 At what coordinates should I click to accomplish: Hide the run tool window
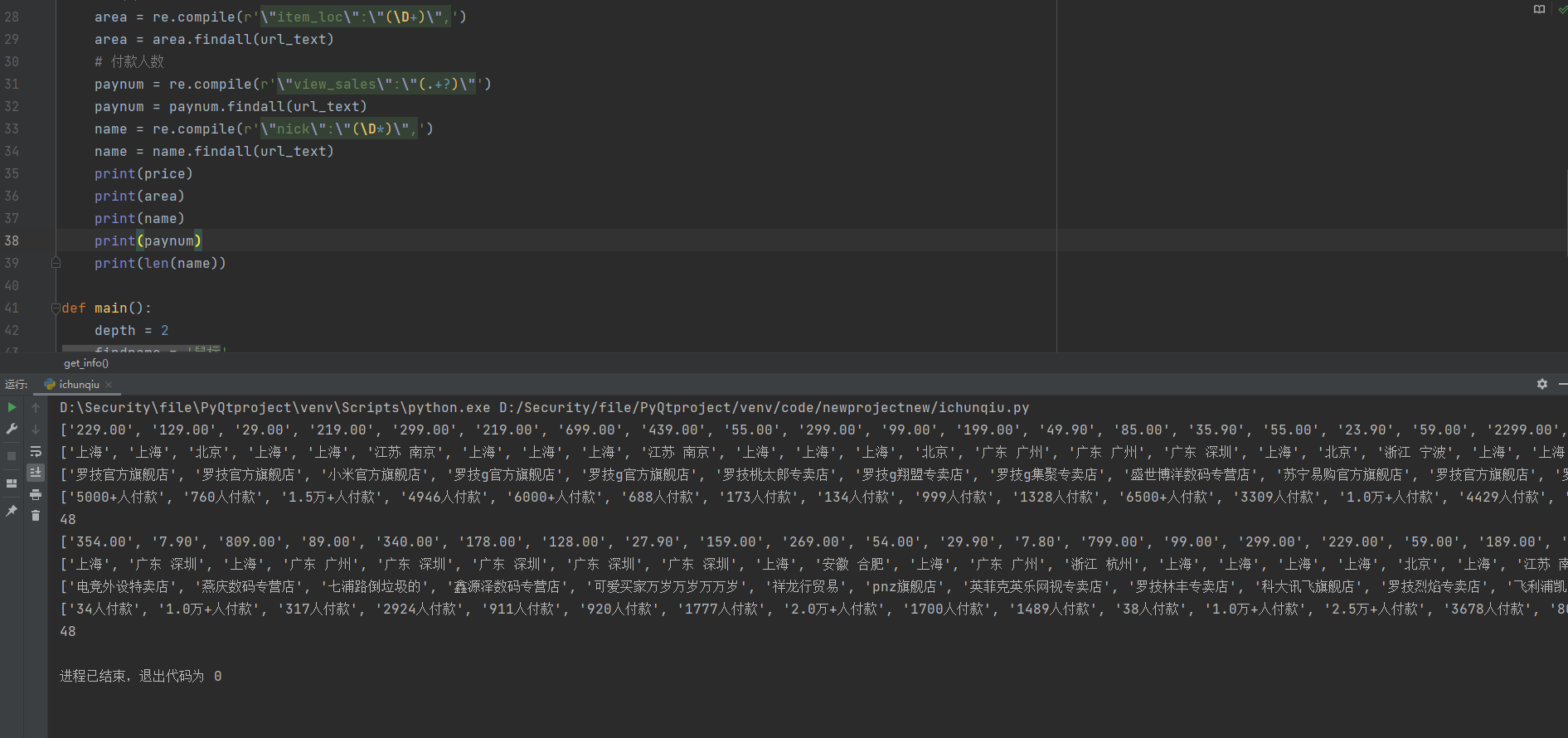point(1562,384)
